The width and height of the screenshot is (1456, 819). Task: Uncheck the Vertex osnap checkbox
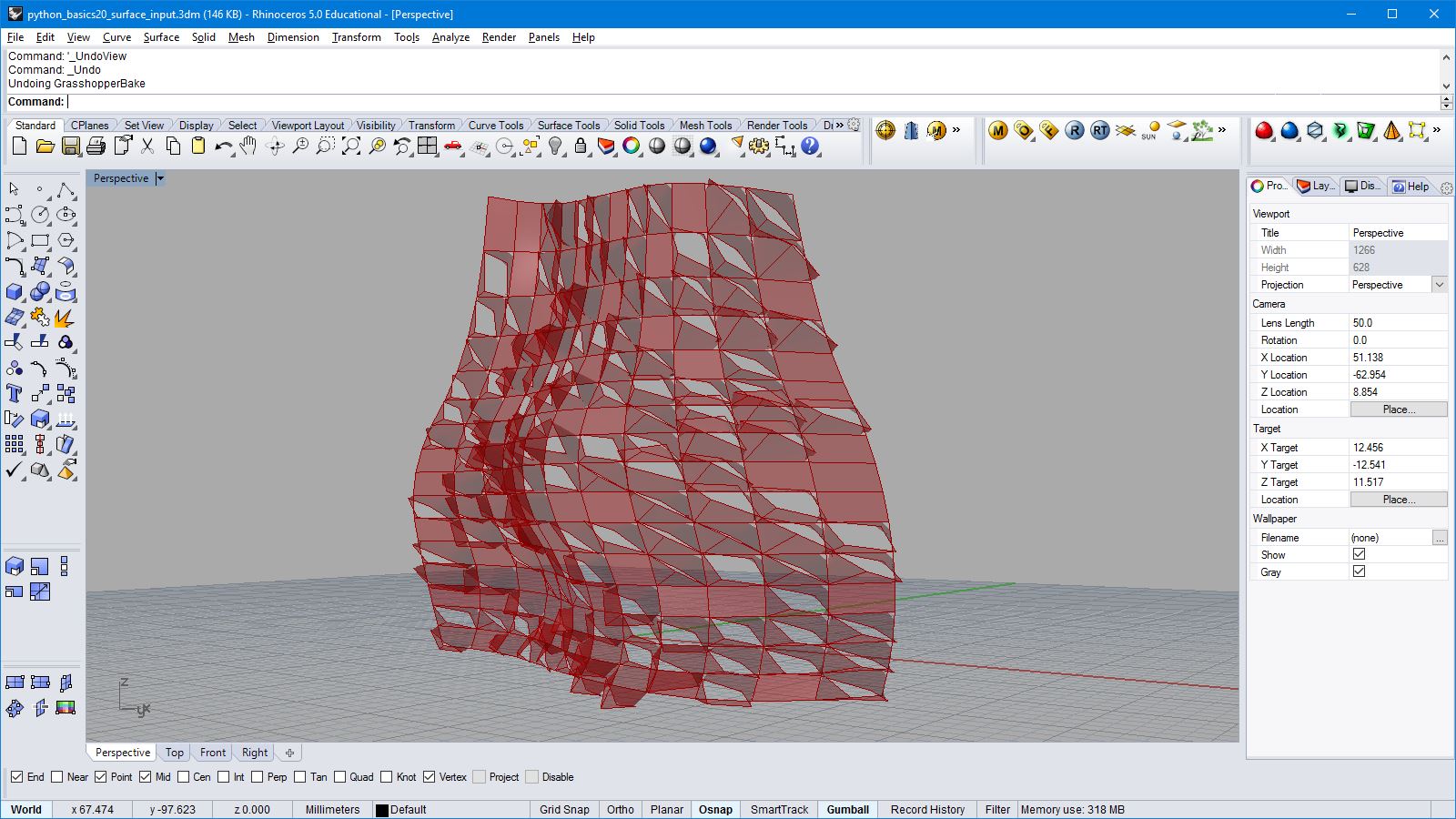point(430,777)
